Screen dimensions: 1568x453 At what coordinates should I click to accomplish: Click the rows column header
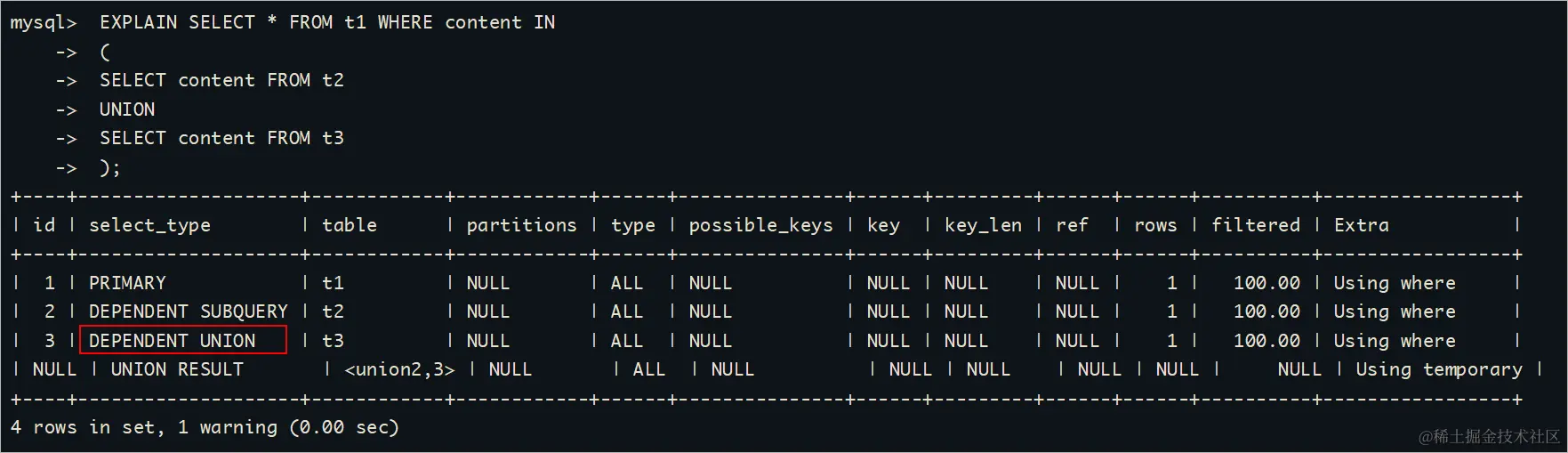coord(1154,225)
